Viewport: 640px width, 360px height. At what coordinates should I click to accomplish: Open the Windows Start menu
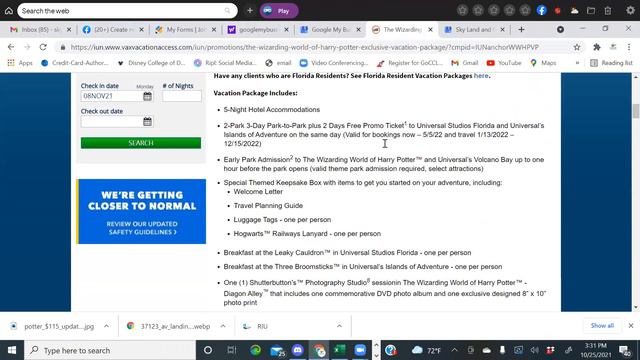point(12,350)
